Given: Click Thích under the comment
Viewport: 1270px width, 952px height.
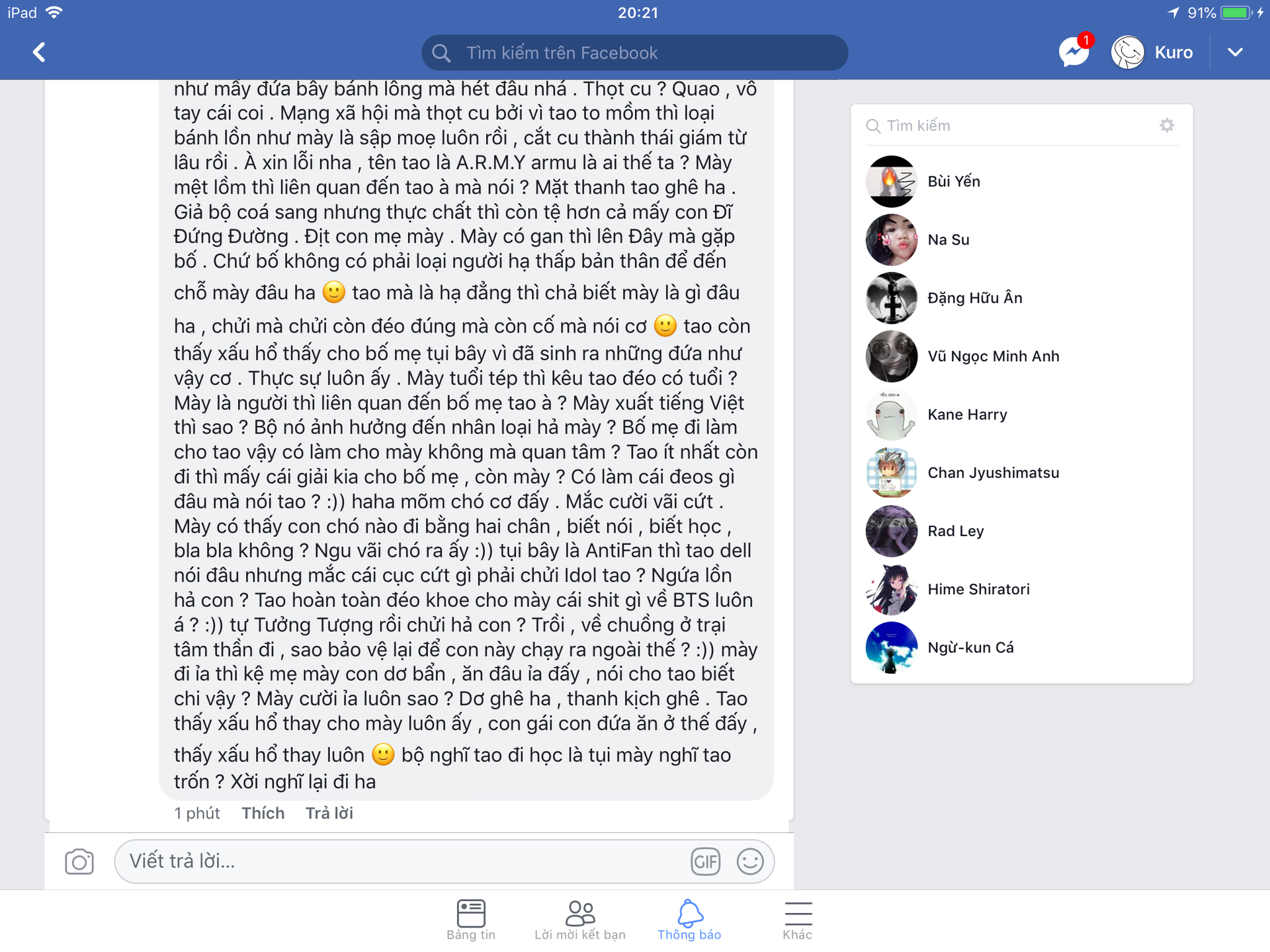Looking at the screenshot, I should [x=263, y=813].
